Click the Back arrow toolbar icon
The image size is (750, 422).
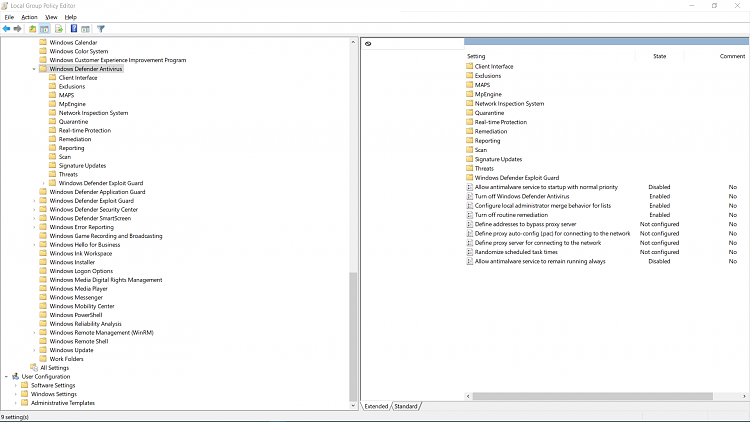pyautogui.click(x=6, y=29)
